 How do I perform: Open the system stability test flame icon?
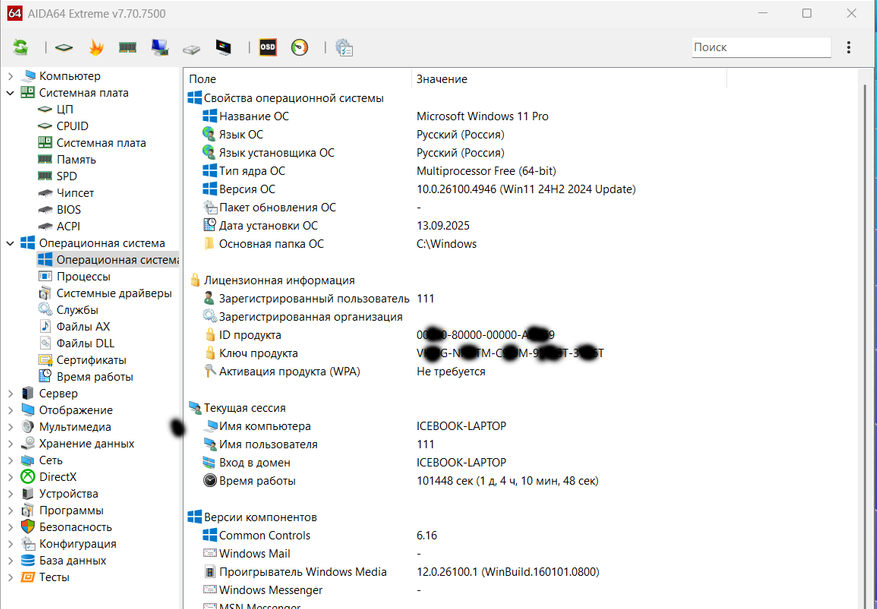[x=96, y=47]
